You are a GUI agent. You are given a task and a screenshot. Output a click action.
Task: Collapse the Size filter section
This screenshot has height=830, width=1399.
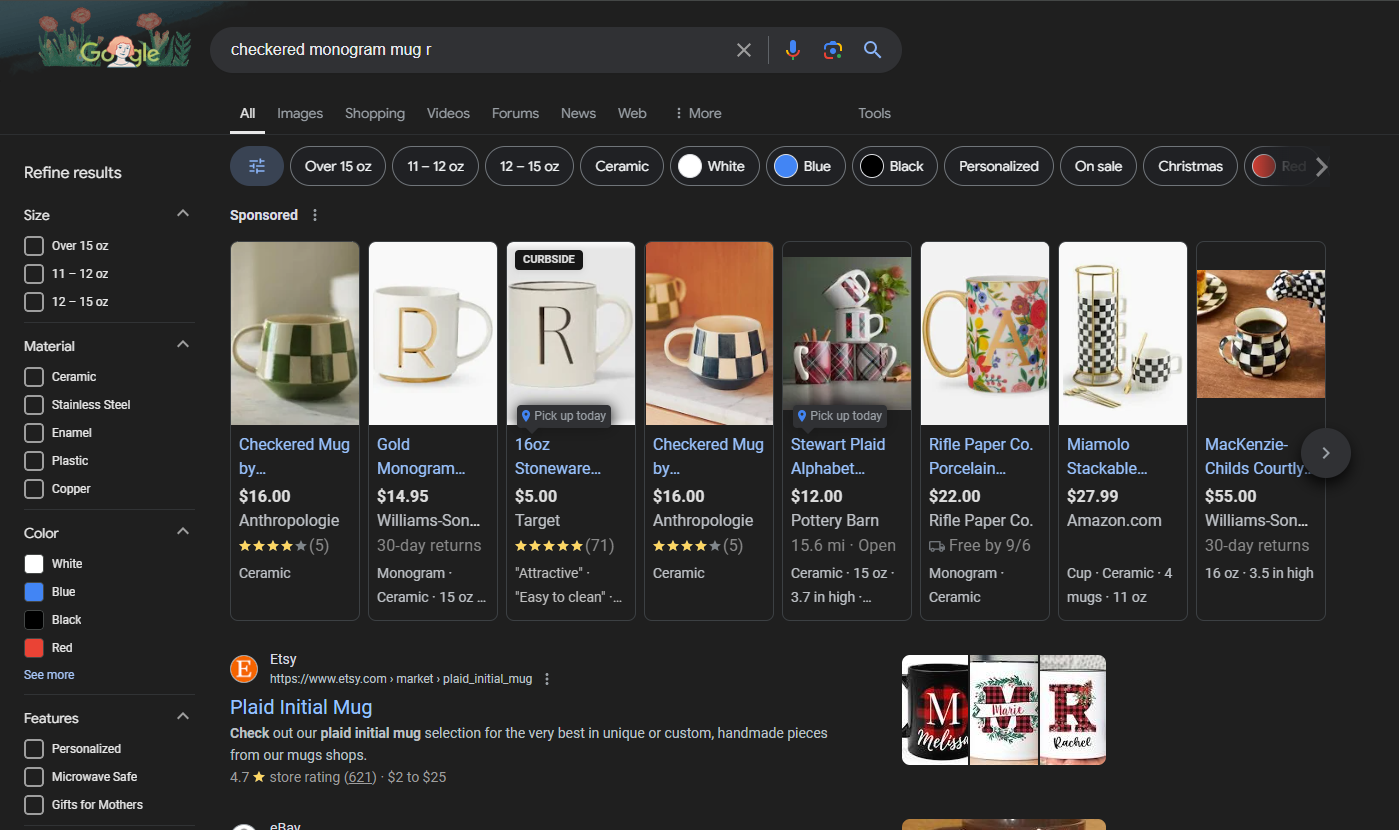pyautogui.click(x=183, y=214)
